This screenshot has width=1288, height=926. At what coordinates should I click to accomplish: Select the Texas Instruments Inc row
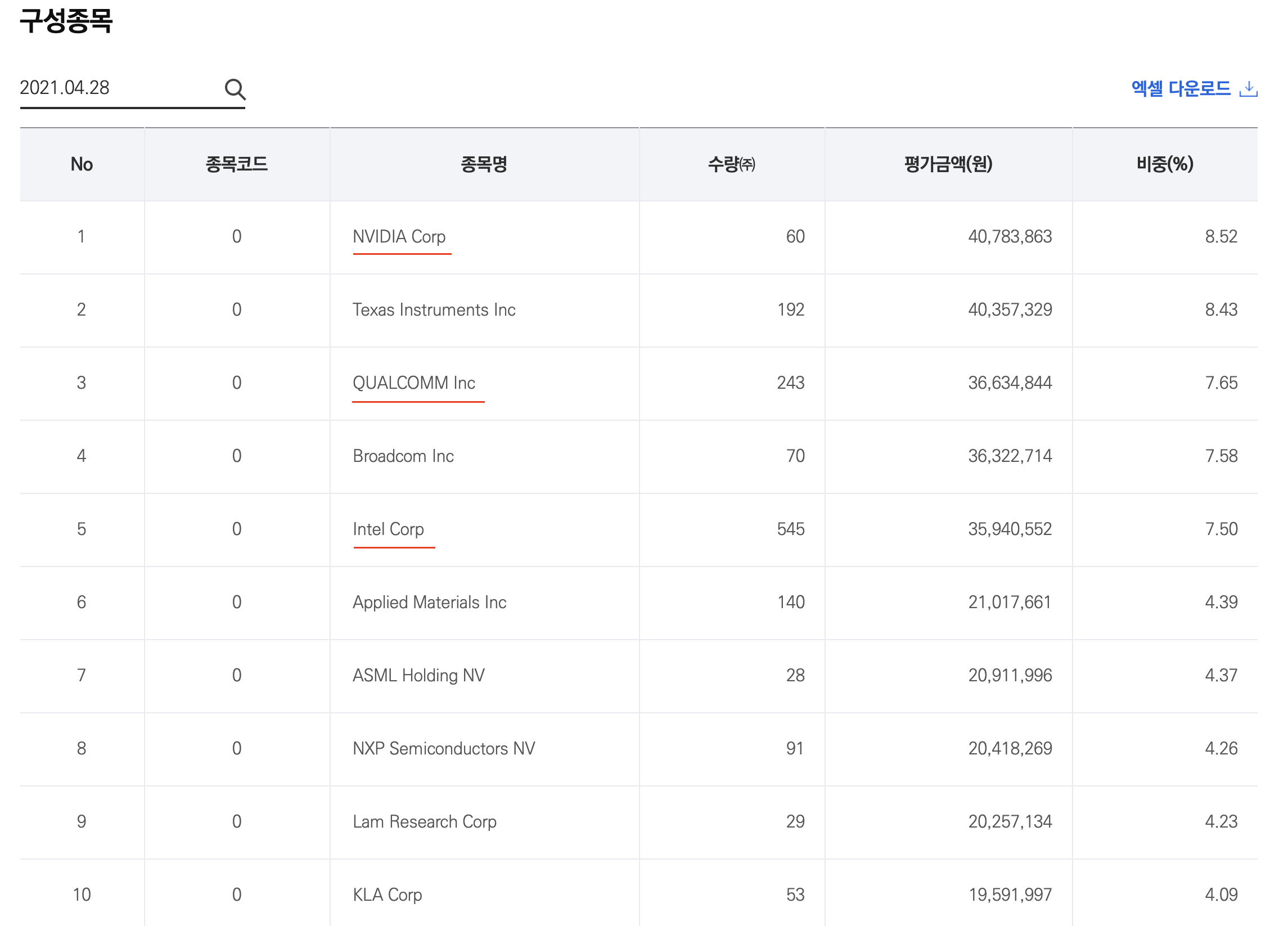pos(434,310)
